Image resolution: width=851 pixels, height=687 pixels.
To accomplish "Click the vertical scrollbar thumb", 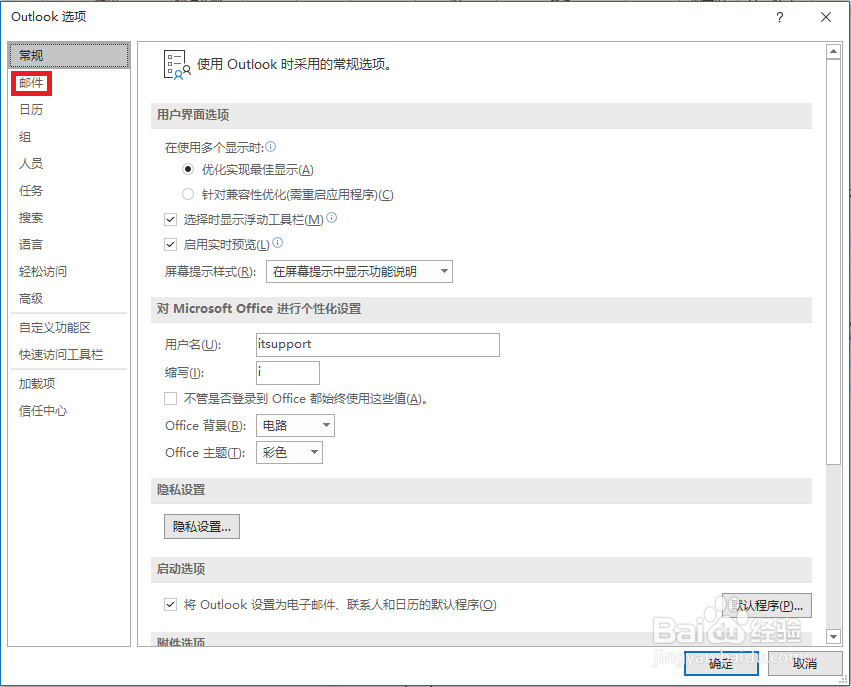I will click(833, 262).
